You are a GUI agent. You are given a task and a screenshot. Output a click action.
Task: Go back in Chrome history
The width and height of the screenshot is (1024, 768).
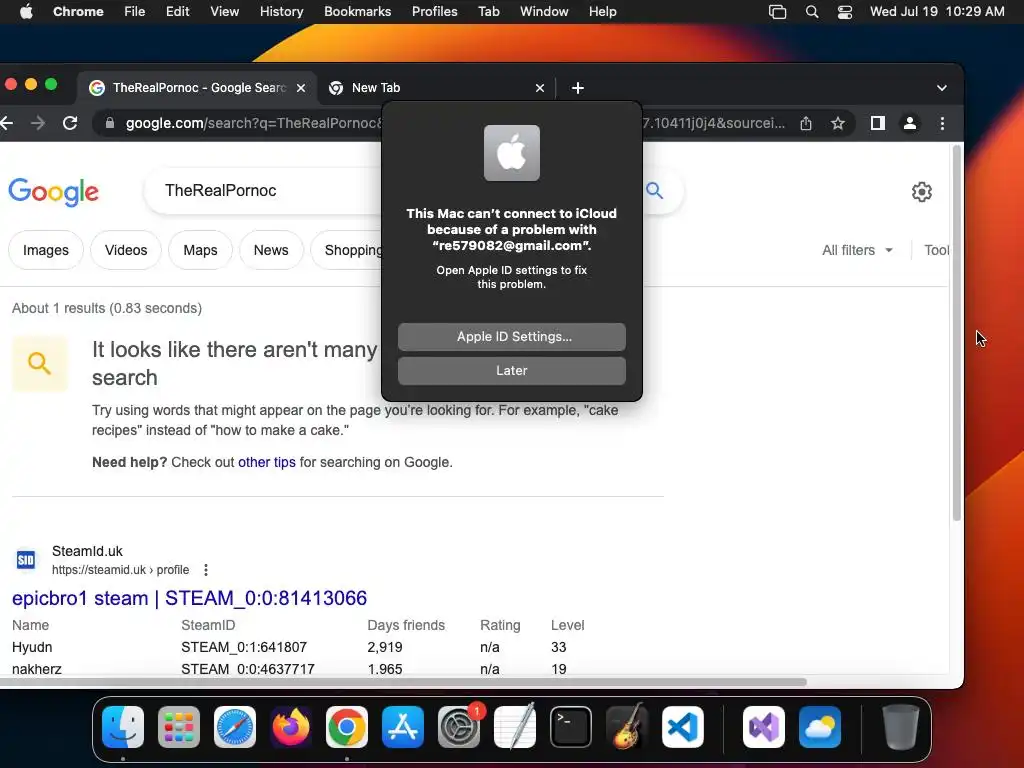7,123
